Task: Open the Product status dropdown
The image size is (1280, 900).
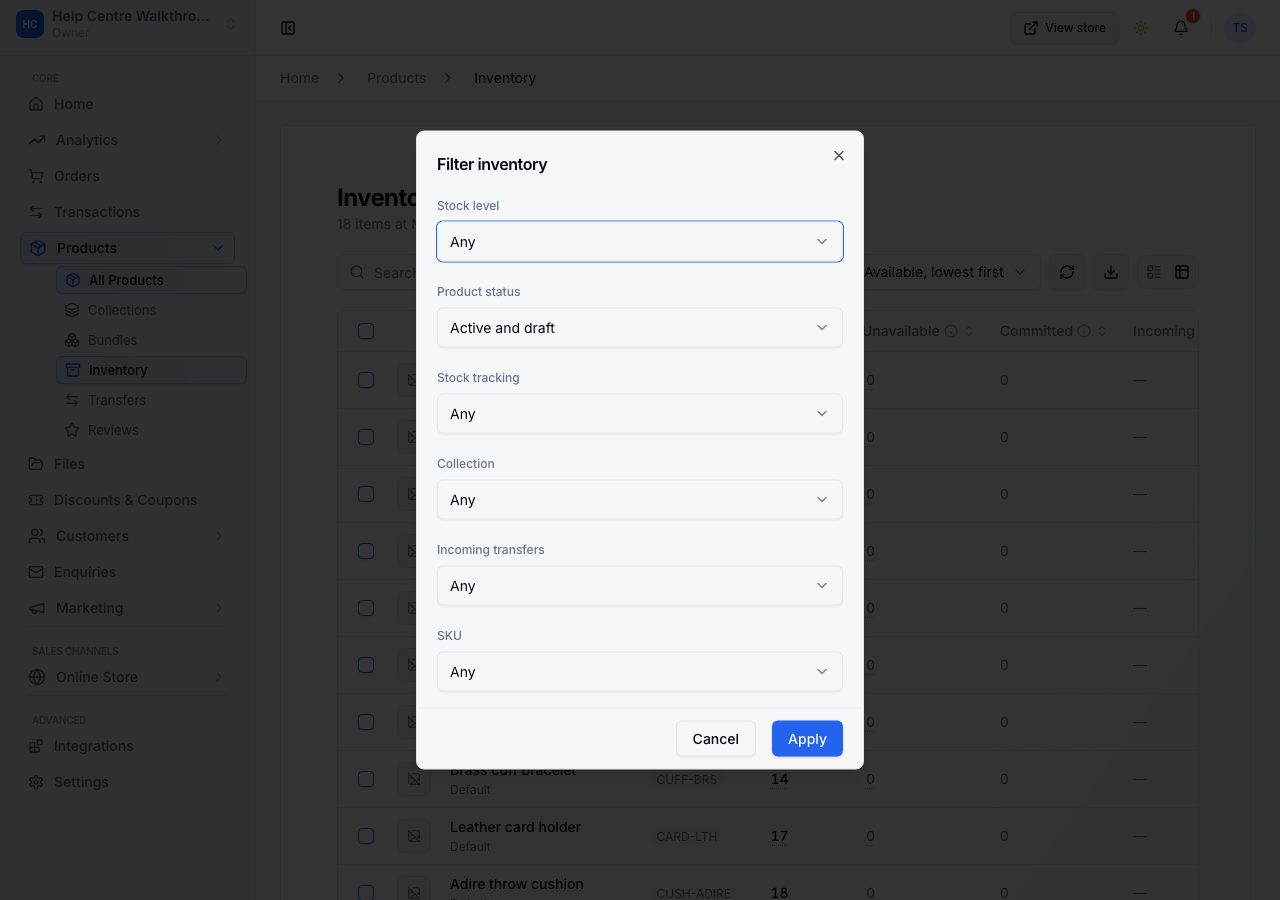Action: tap(640, 328)
